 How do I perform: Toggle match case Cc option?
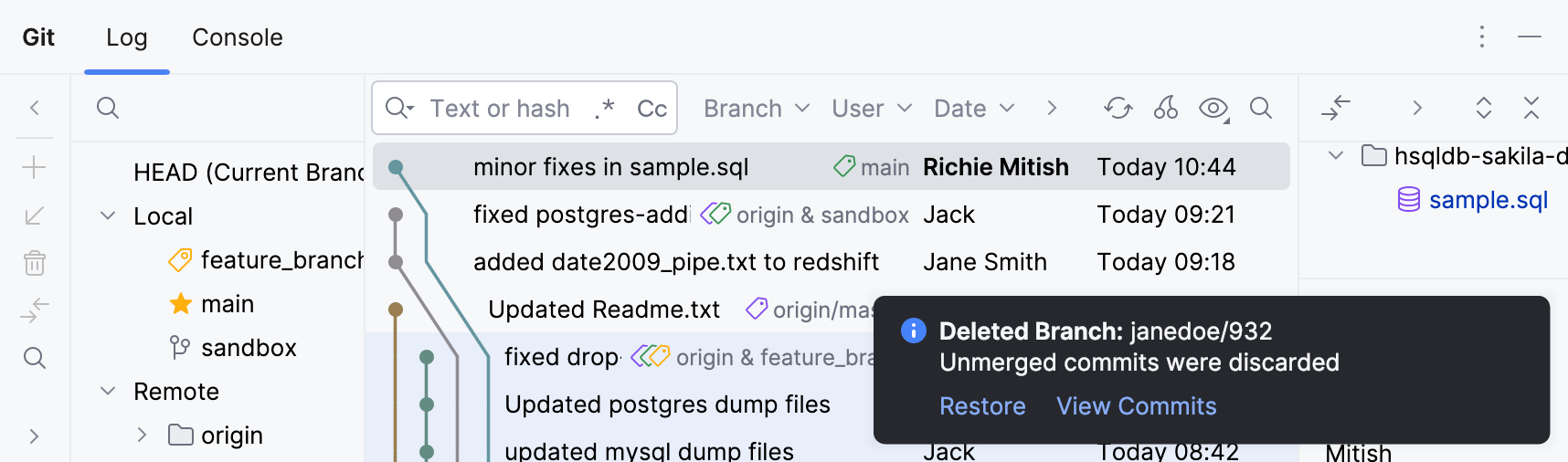[x=652, y=109]
